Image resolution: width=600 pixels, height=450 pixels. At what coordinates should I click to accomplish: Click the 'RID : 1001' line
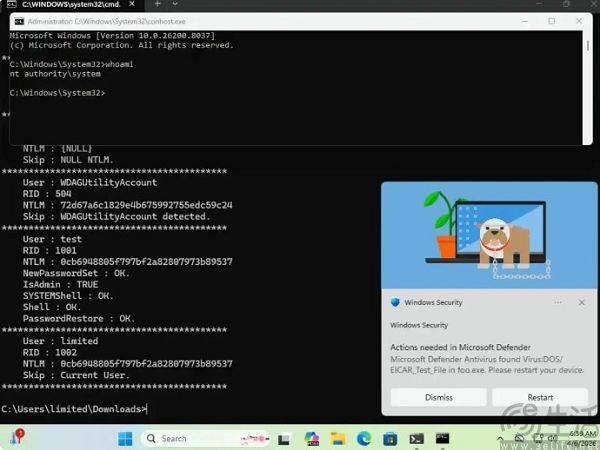[x=49, y=250]
